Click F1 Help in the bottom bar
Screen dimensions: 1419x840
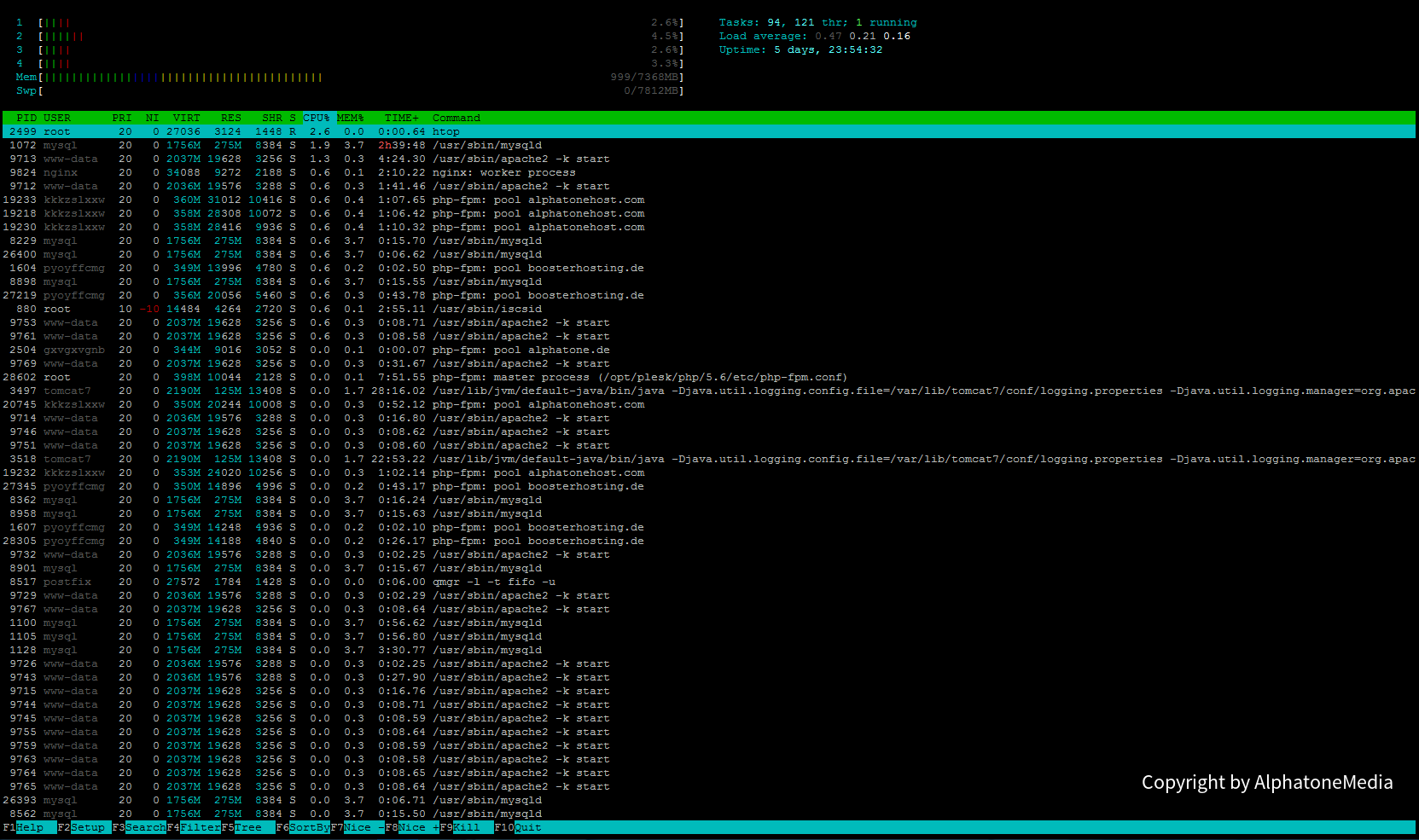[x=29, y=827]
